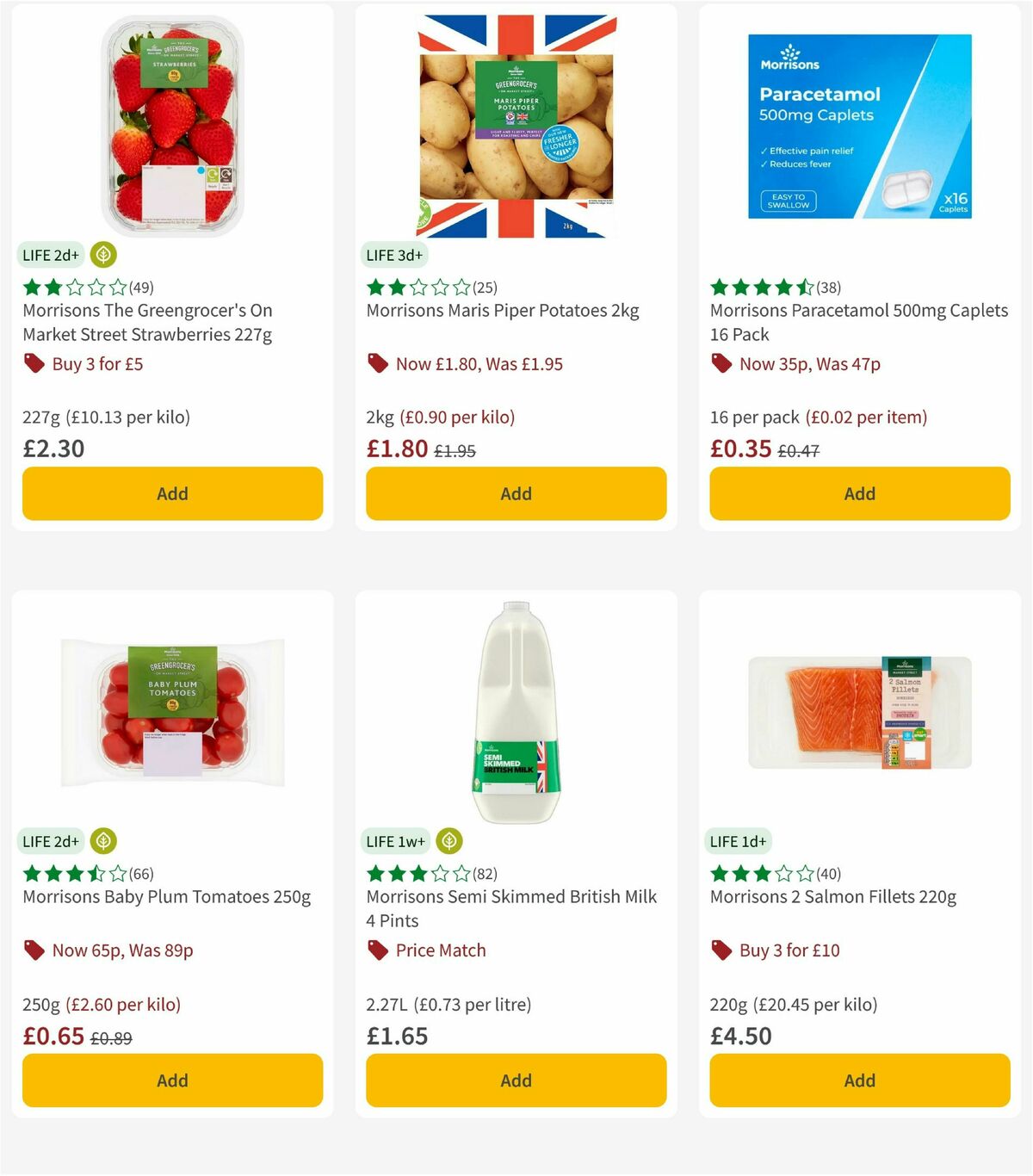
Task: Click the review count link showing (66) for tomatoes
Action: pyautogui.click(x=141, y=873)
